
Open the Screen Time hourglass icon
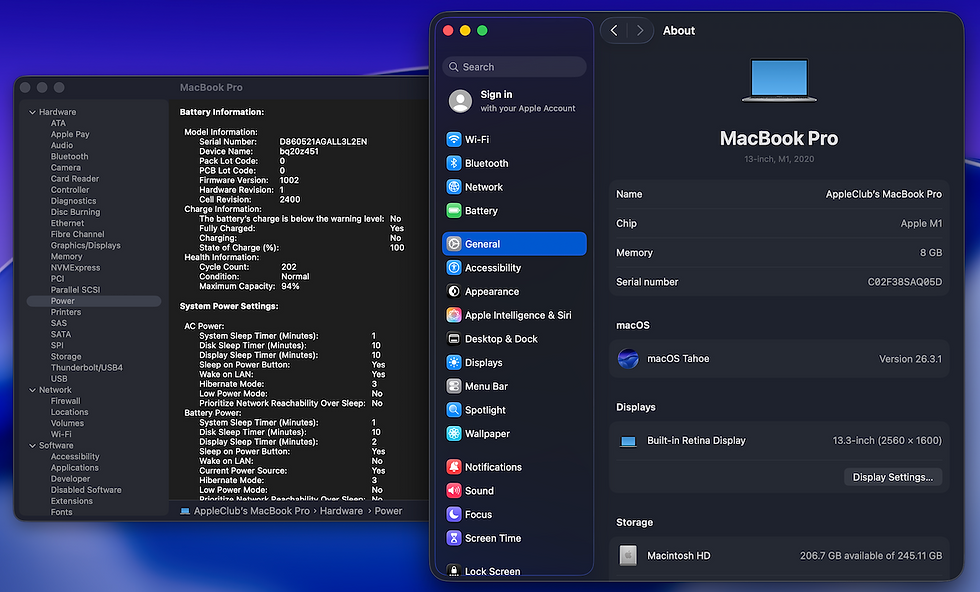coord(454,538)
